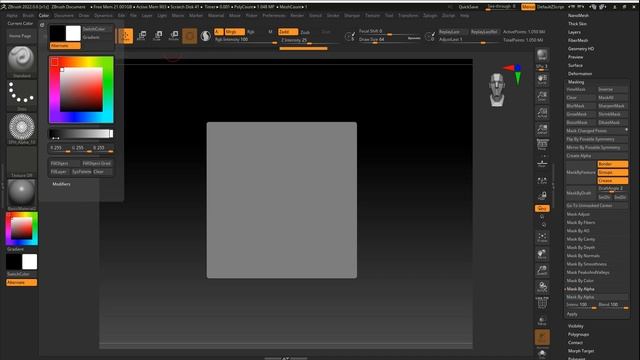Image resolution: width=640 pixels, height=360 pixels.
Task: Toggle the Zsub button
Action: tap(305, 32)
